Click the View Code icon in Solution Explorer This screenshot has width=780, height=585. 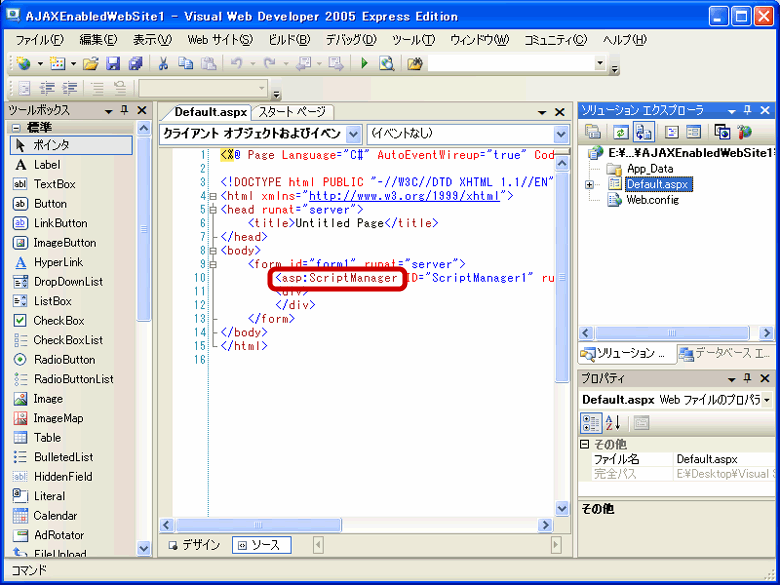[672, 132]
